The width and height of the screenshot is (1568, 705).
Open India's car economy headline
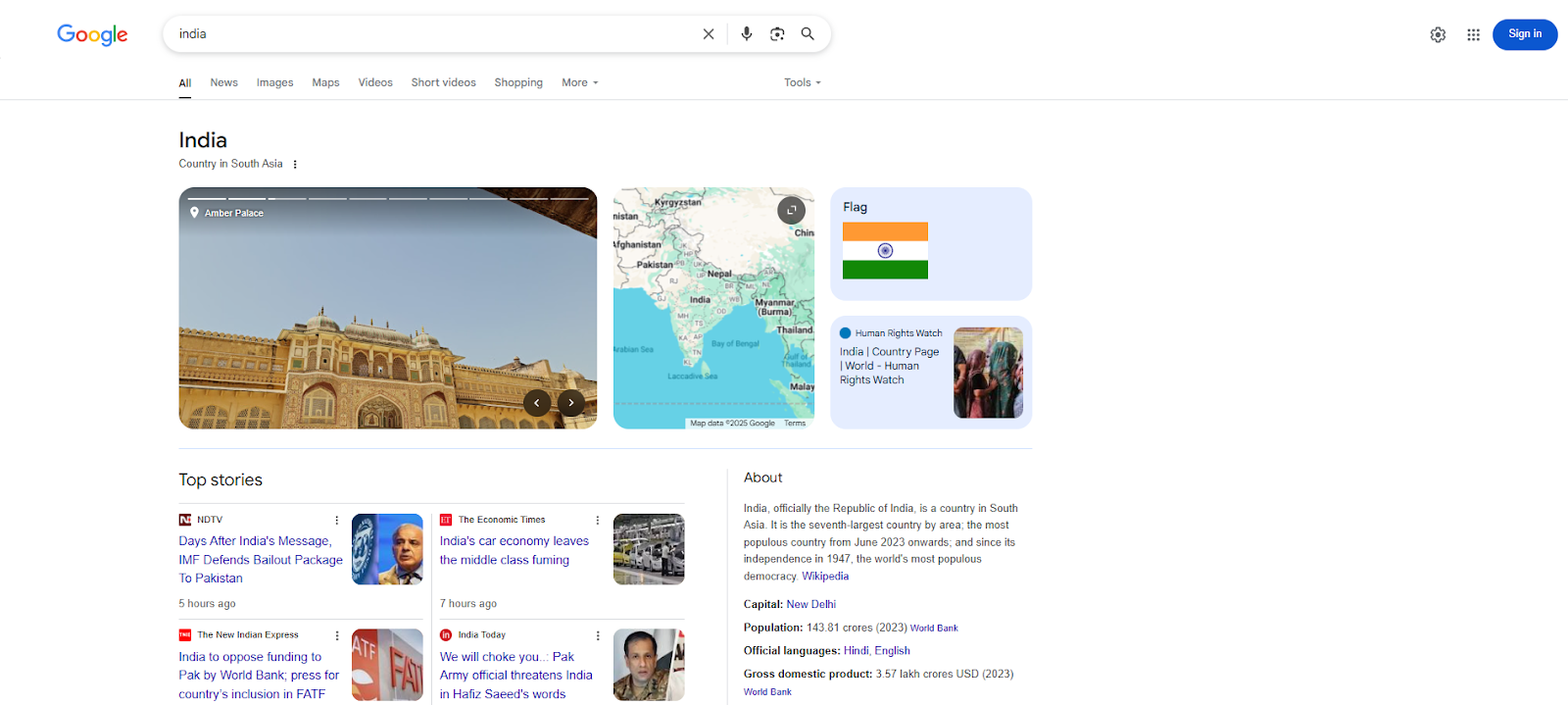pyautogui.click(x=514, y=551)
